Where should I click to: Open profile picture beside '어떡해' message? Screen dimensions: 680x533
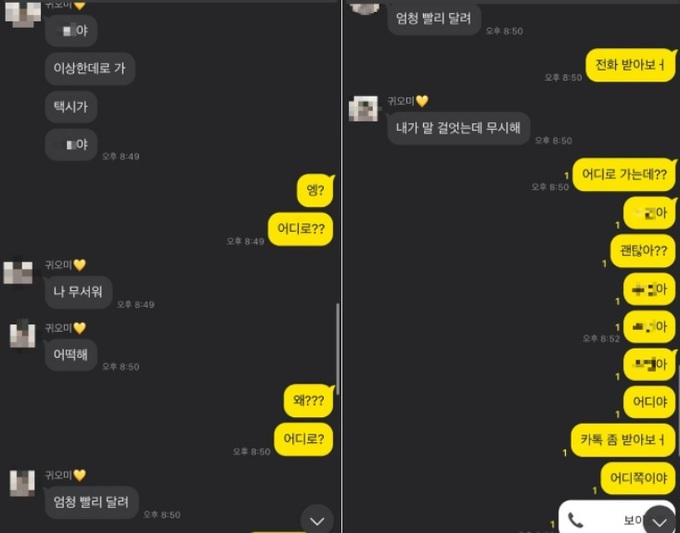[x=23, y=334]
